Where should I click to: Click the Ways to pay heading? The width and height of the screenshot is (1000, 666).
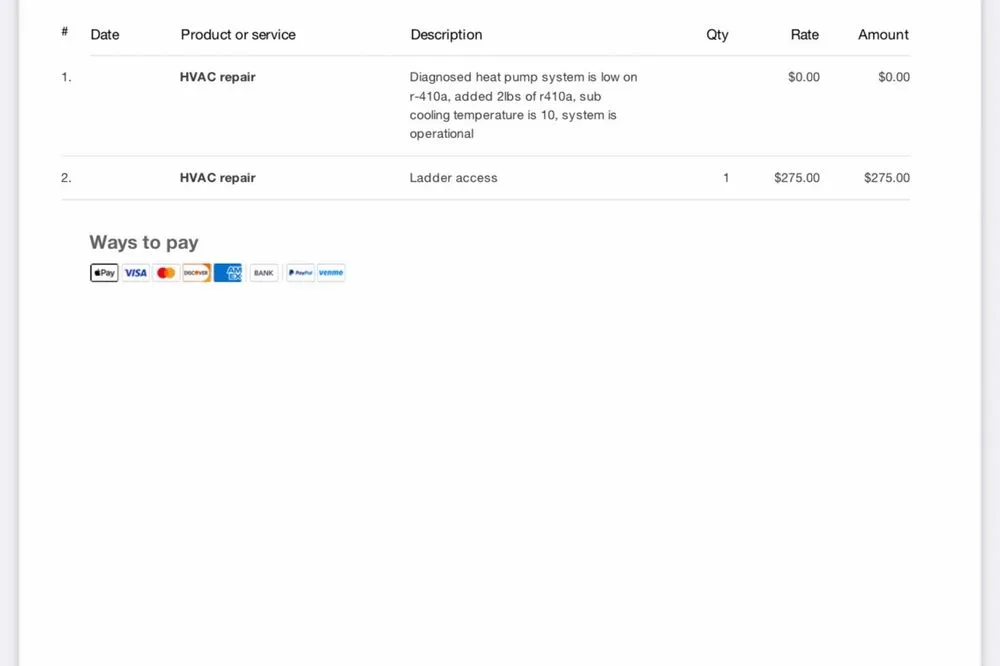[x=144, y=243]
